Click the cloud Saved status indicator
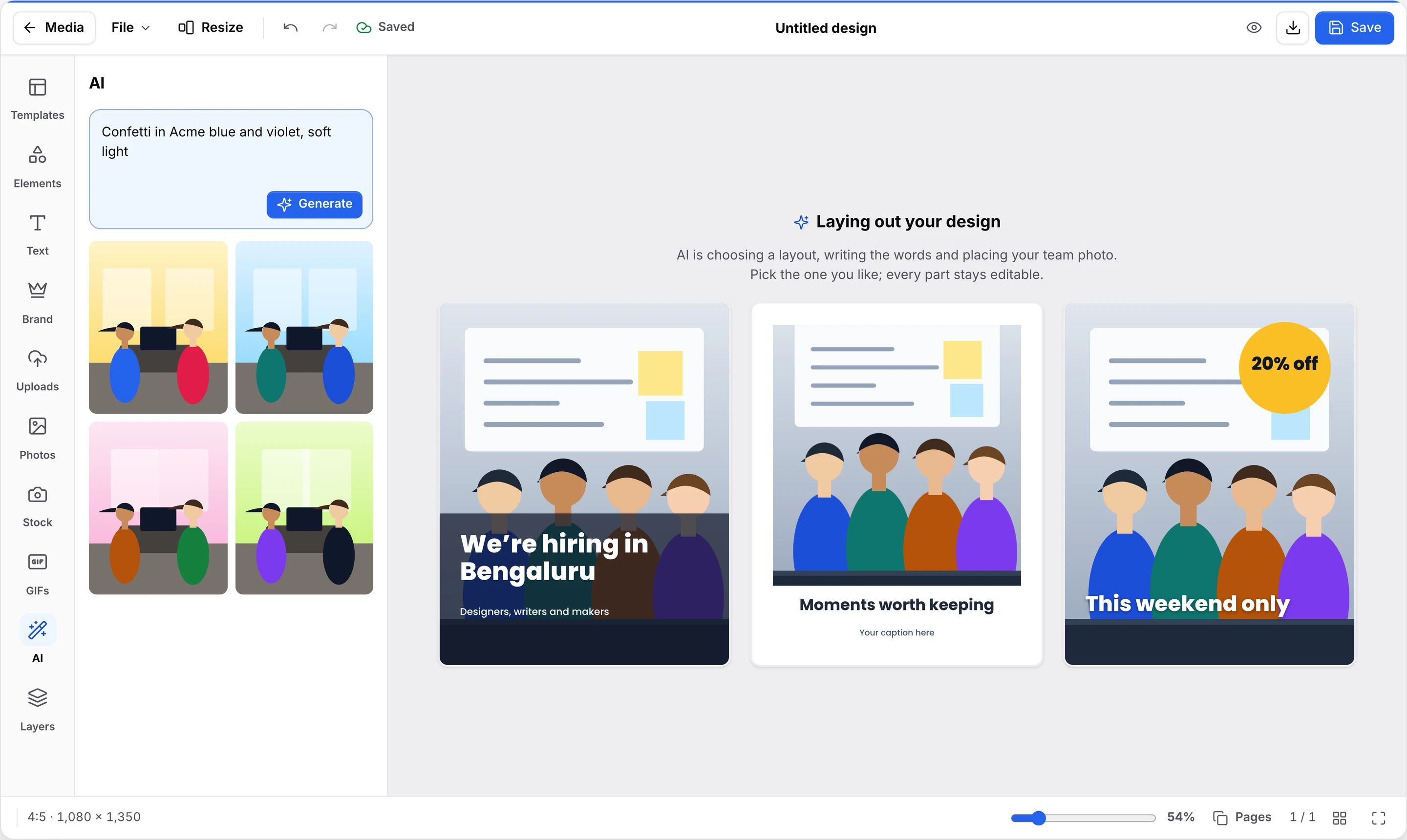Image resolution: width=1407 pixels, height=840 pixels. click(x=385, y=27)
